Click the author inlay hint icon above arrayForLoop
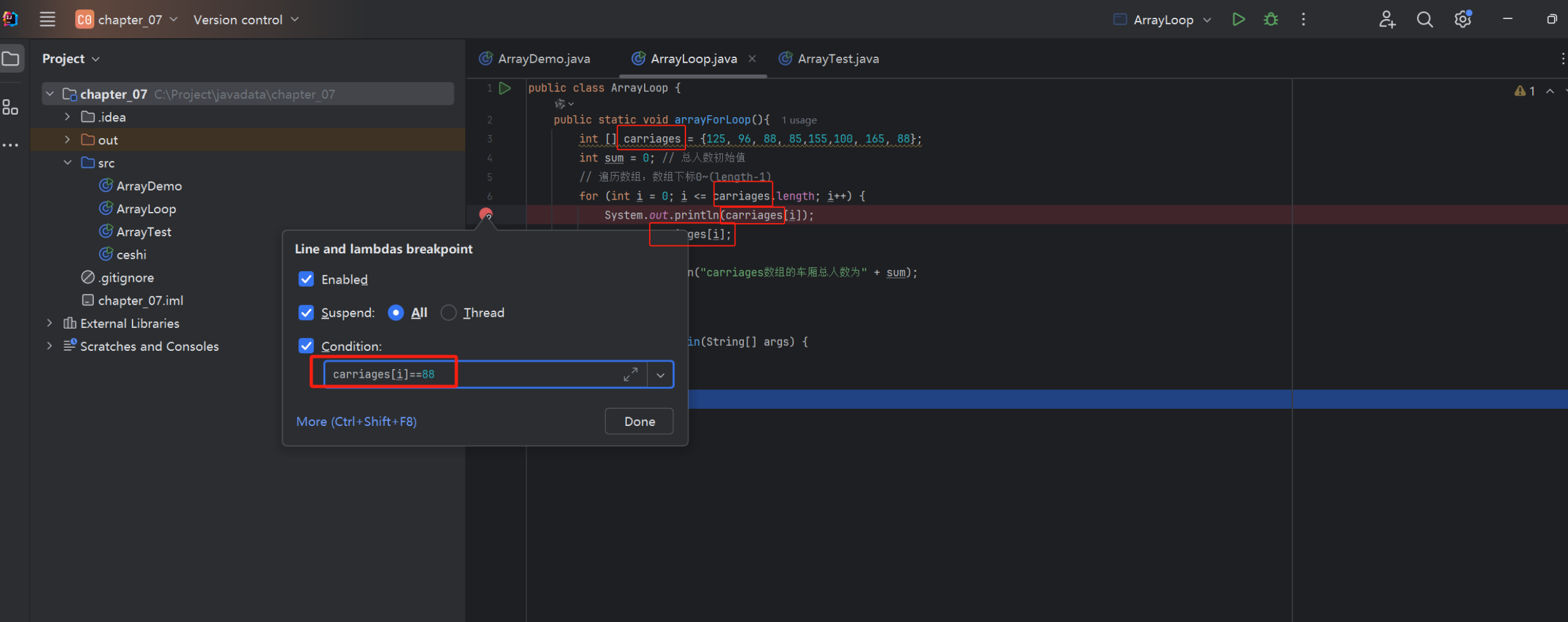The width and height of the screenshot is (1568, 622). [563, 104]
